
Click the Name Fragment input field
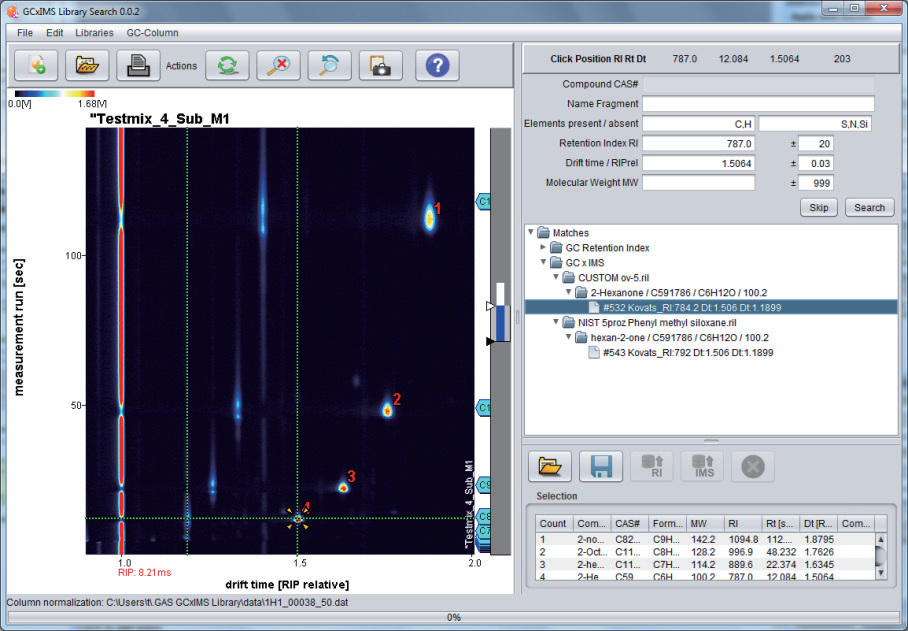point(758,104)
